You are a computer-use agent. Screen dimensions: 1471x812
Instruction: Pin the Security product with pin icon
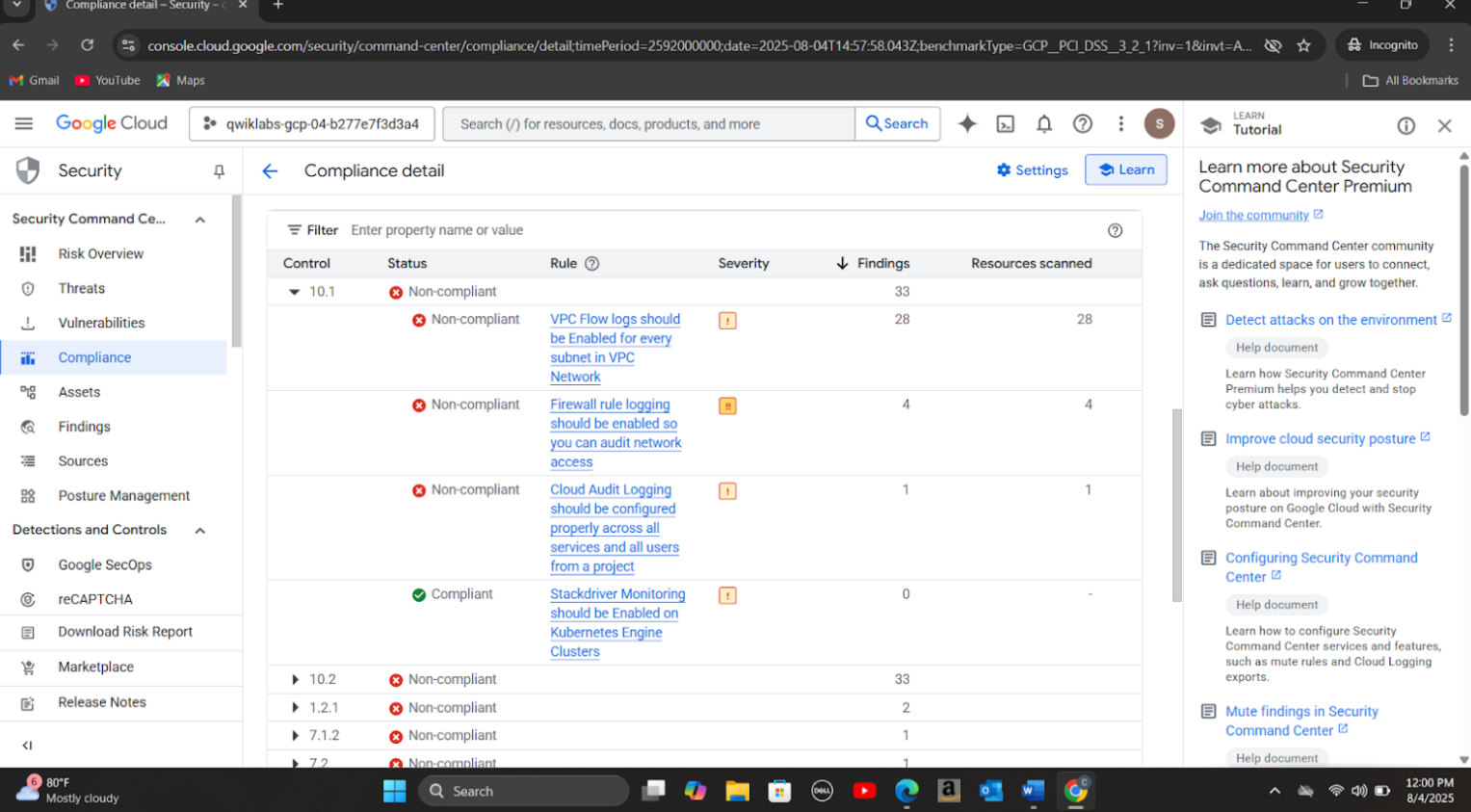point(219,171)
